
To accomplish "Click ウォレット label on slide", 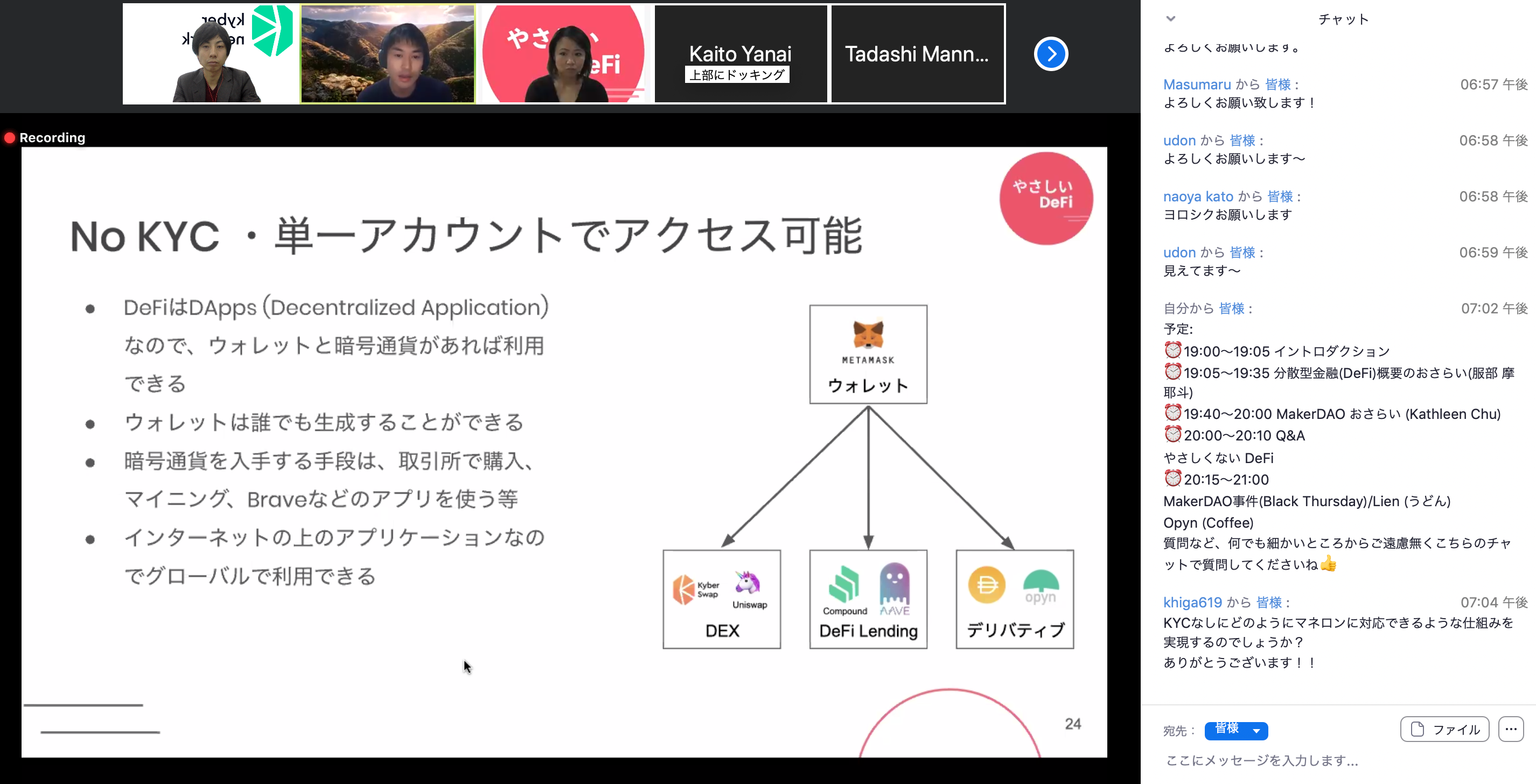I will click(868, 386).
